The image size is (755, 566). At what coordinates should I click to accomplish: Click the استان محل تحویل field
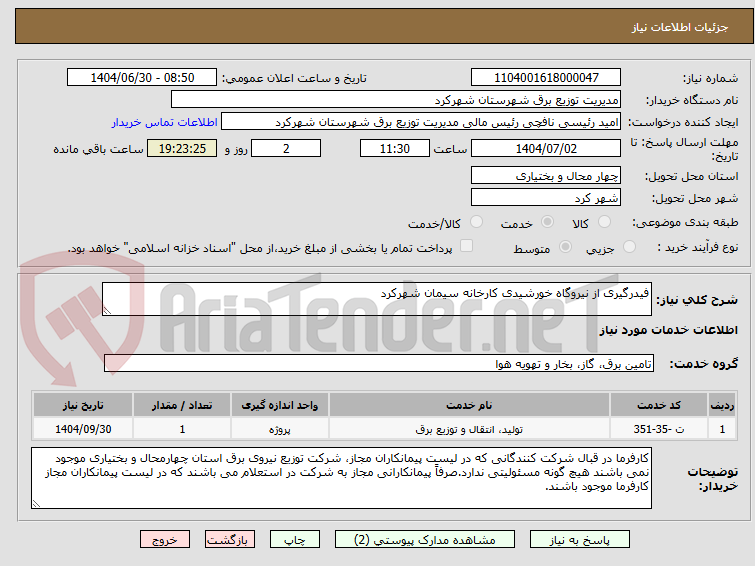tap(546, 175)
